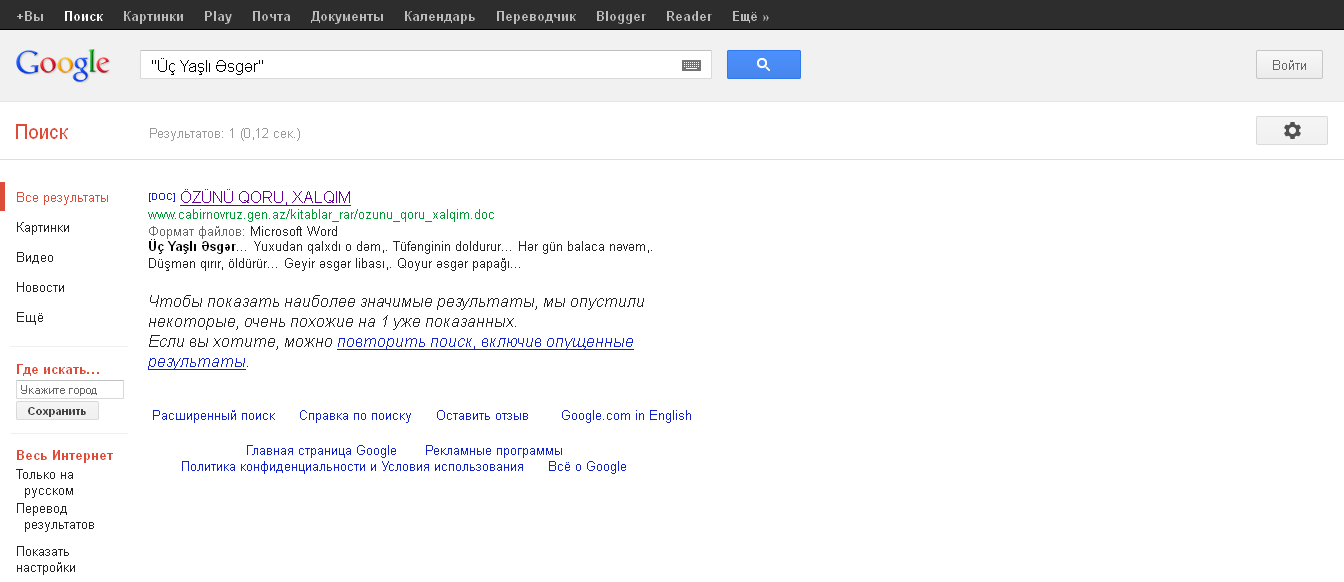Go to Картинки in the top bar
1344x582 pixels.
[153, 17]
